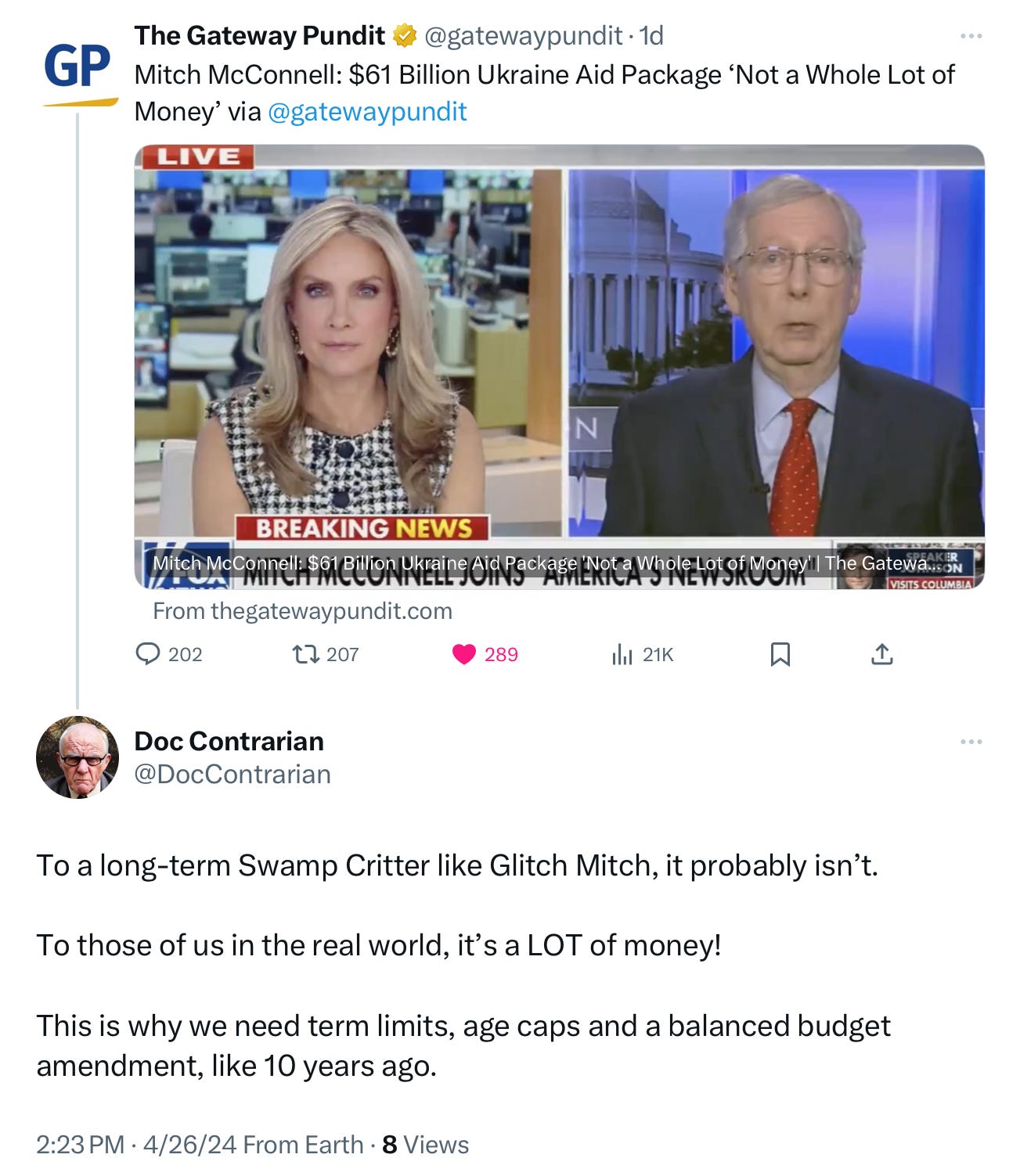Click the share upload icon
The width and height of the screenshot is (1020, 1176).
point(882,653)
